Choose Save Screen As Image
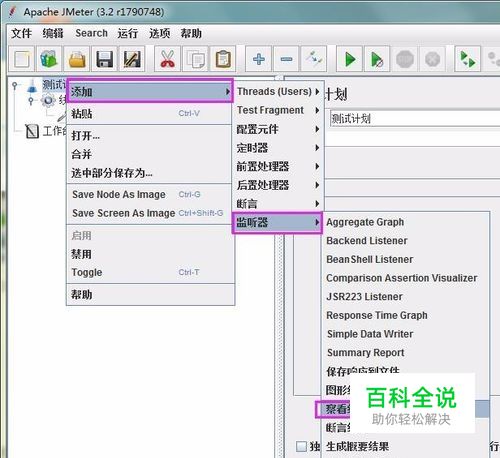The image size is (500, 458). coord(150,213)
